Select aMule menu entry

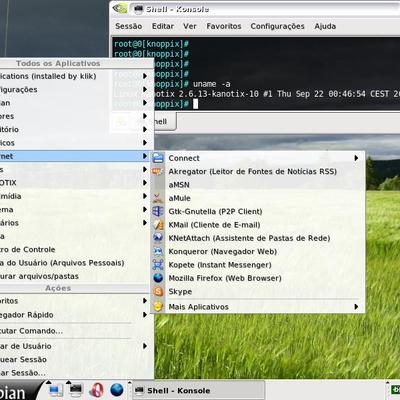click(x=258, y=198)
